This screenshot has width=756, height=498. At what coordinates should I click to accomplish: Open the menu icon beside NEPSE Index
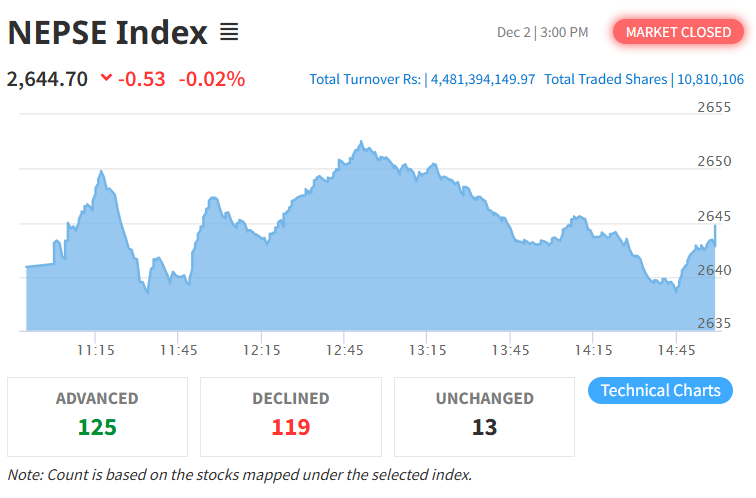pyautogui.click(x=229, y=33)
